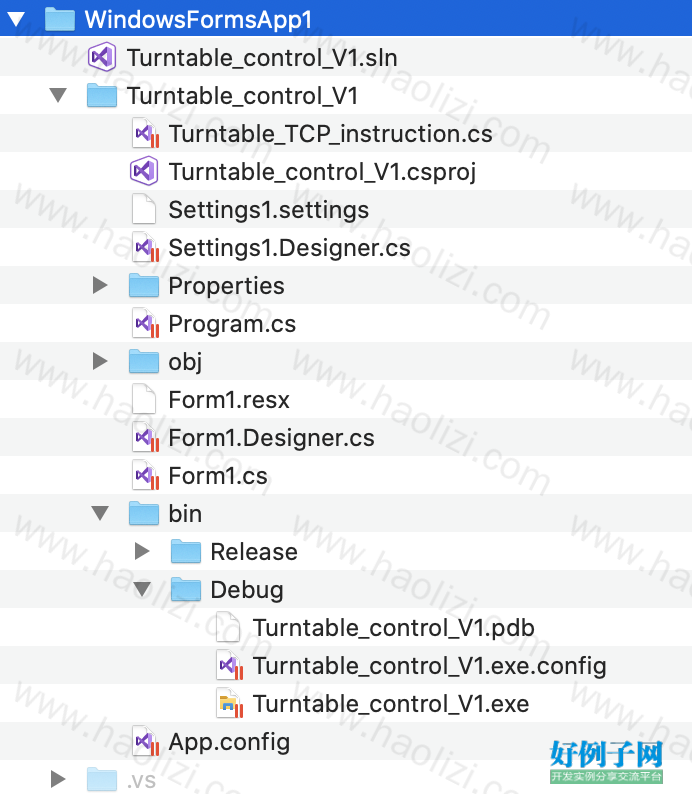Expand the Properties folder

pyautogui.click(x=100, y=285)
